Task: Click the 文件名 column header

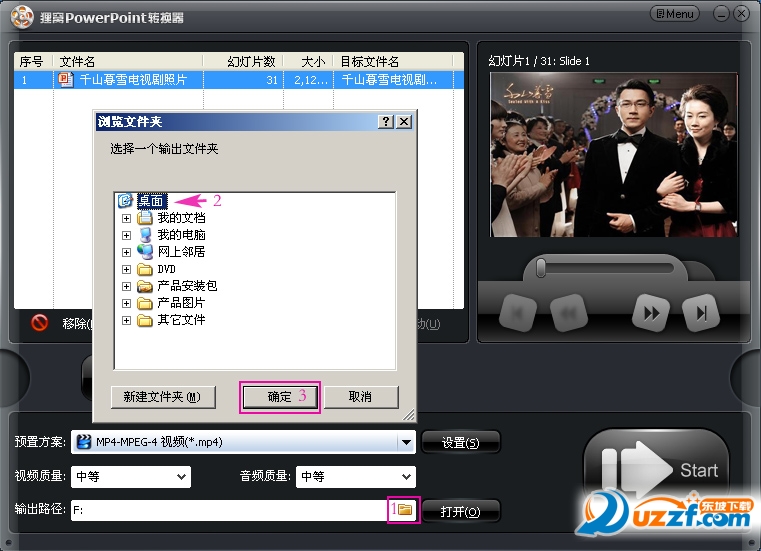Action: [x=128, y=61]
